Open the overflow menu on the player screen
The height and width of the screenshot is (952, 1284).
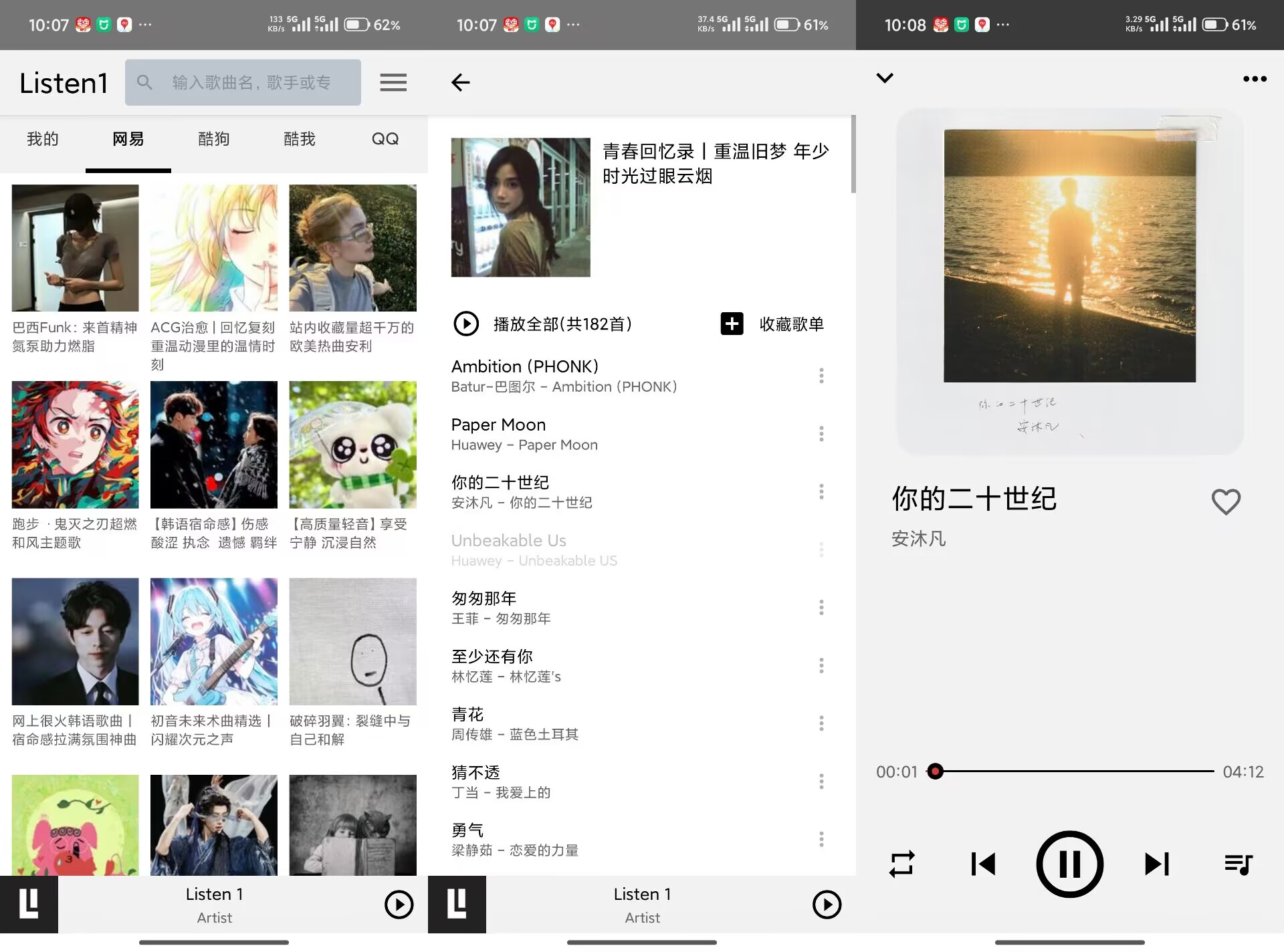(x=1255, y=78)
